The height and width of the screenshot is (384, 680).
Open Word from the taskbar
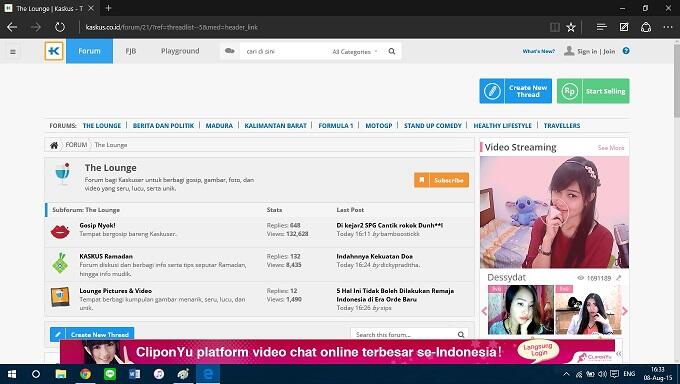(x=134, y=374)
